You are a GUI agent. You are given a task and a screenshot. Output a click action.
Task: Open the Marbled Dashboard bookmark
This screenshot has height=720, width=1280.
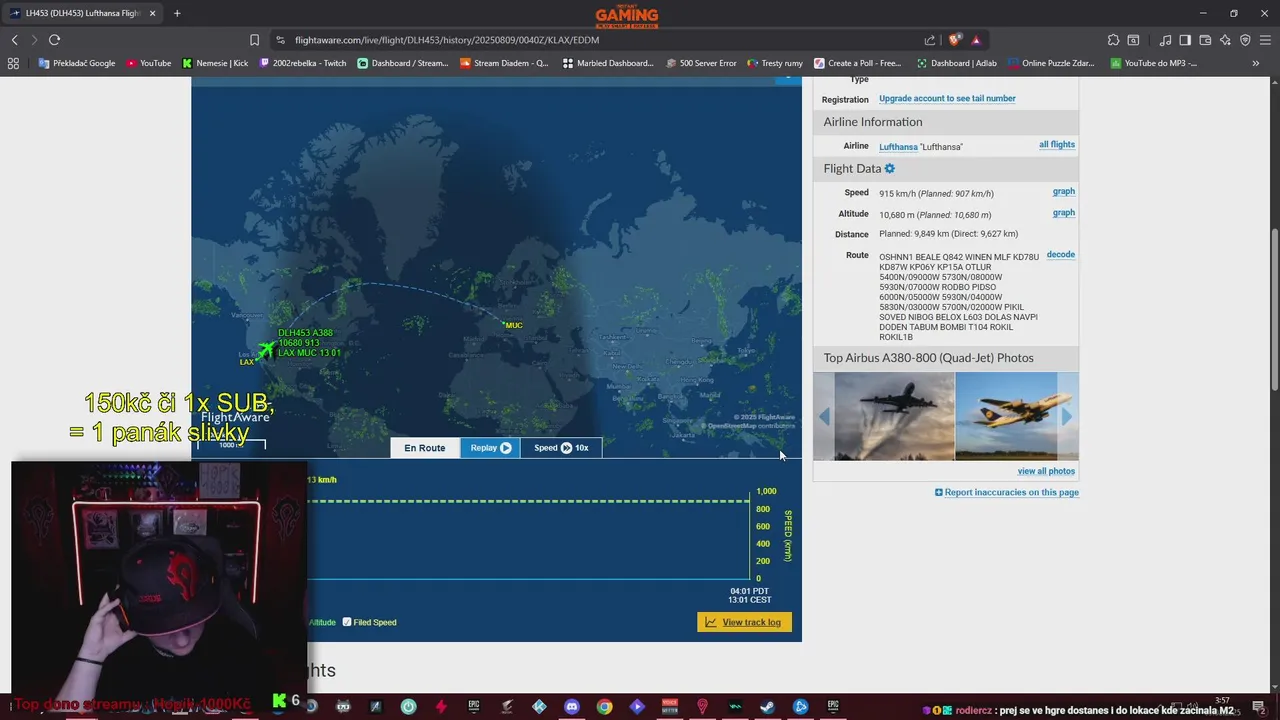608,63
